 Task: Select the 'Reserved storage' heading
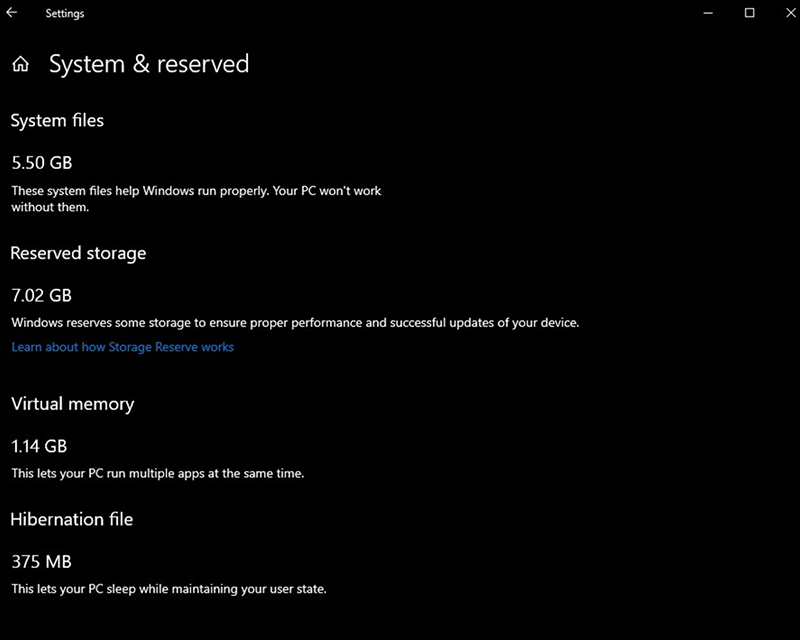(x=78, y=254)
